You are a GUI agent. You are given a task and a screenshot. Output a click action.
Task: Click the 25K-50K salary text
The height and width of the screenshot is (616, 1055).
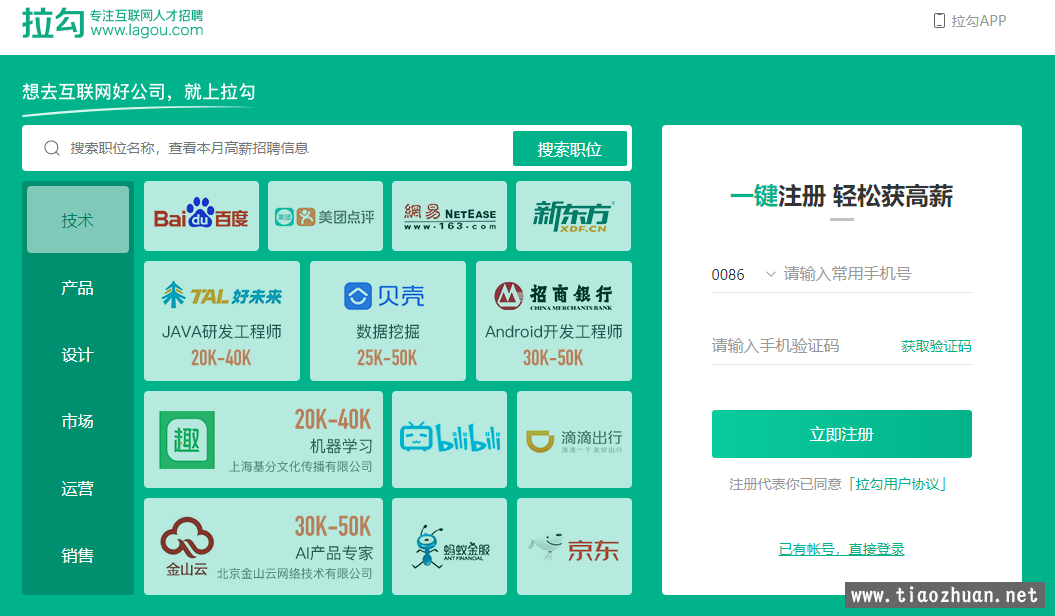(388, 358)
